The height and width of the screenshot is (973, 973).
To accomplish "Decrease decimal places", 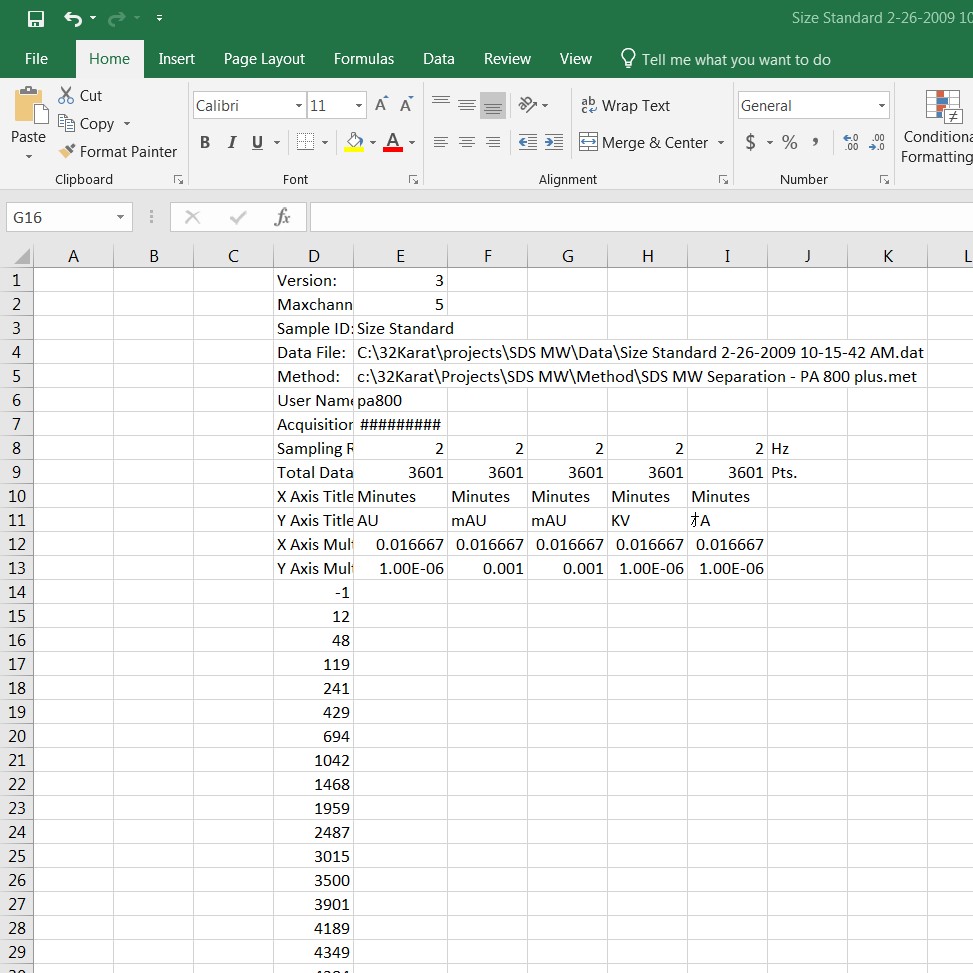I will 877,143.
